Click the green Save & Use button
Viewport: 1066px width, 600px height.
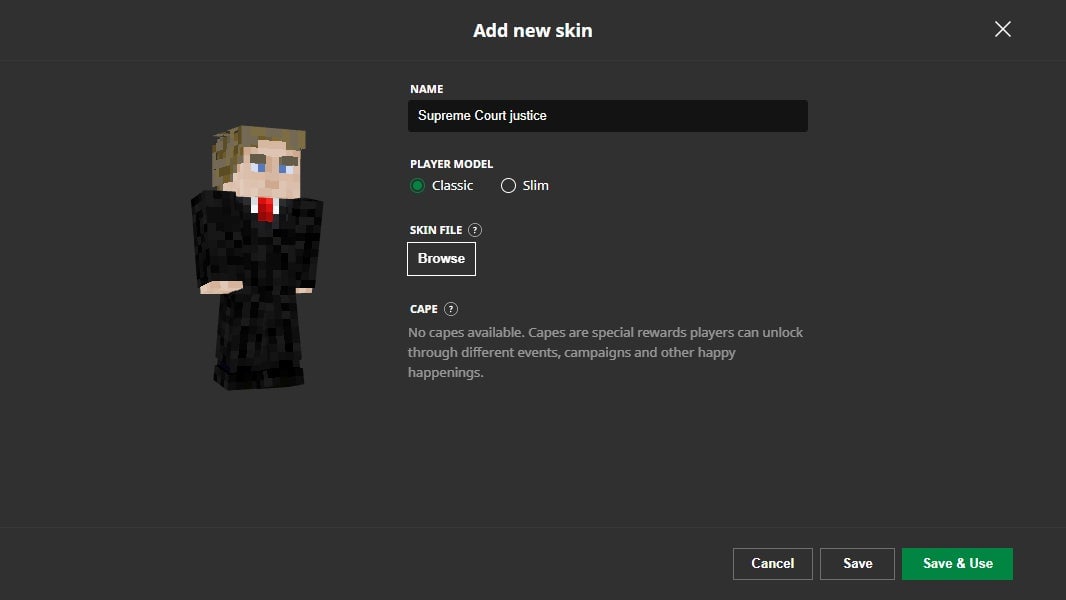click(x=956, y=563)
